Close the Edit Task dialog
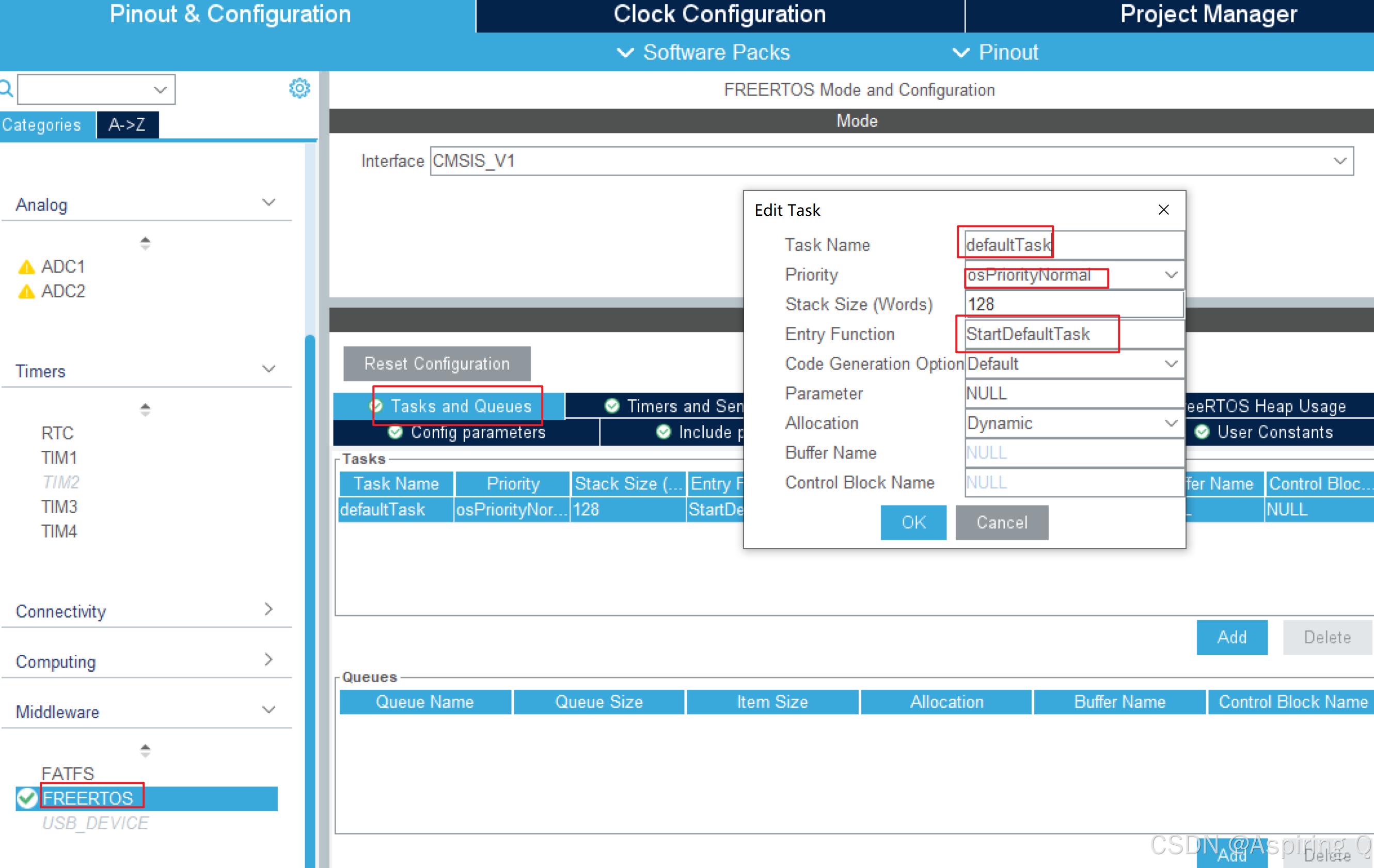This screenshot has width=1374, height=868. (x=1163, y=210)
